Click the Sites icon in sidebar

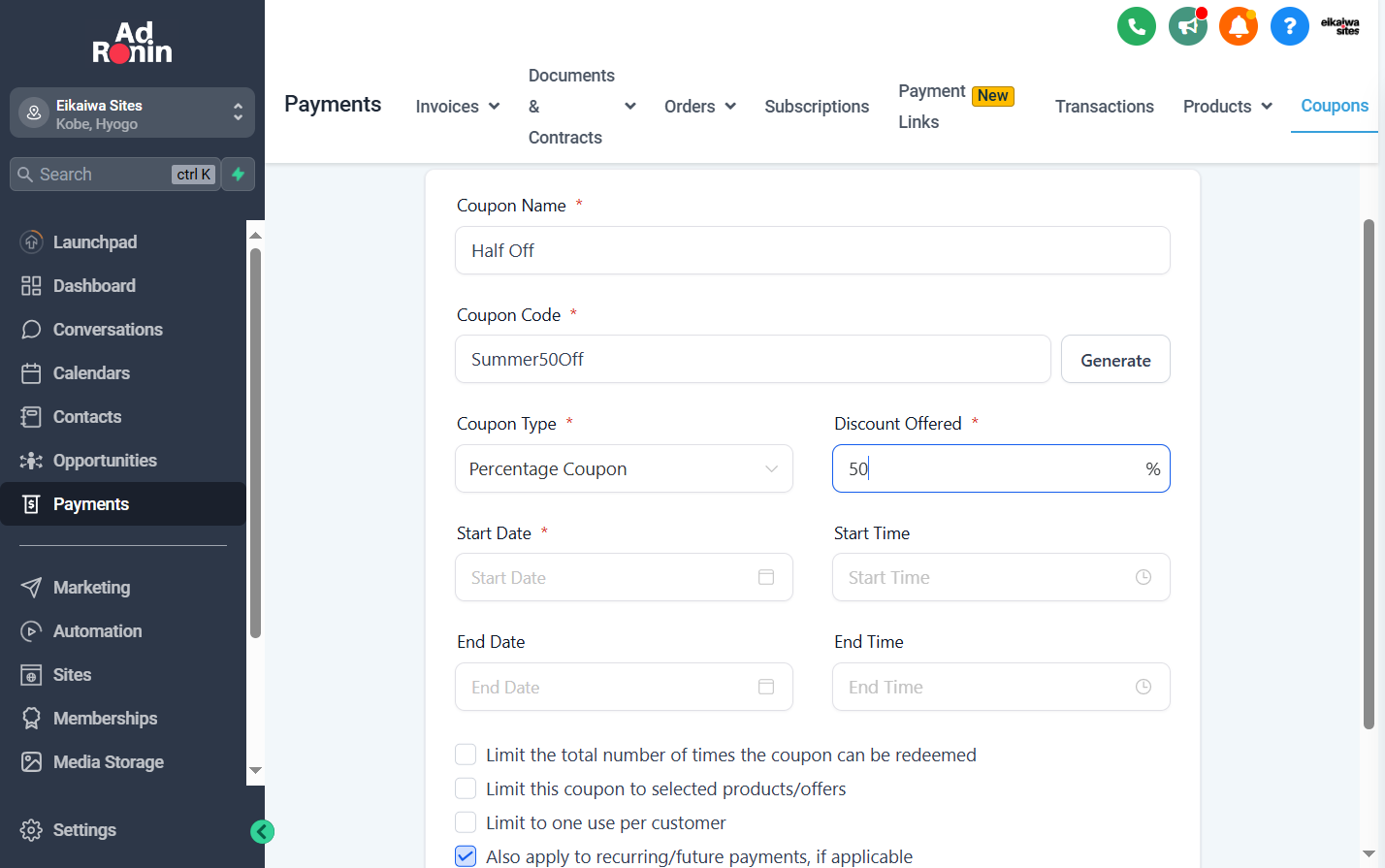pos(31,675)
